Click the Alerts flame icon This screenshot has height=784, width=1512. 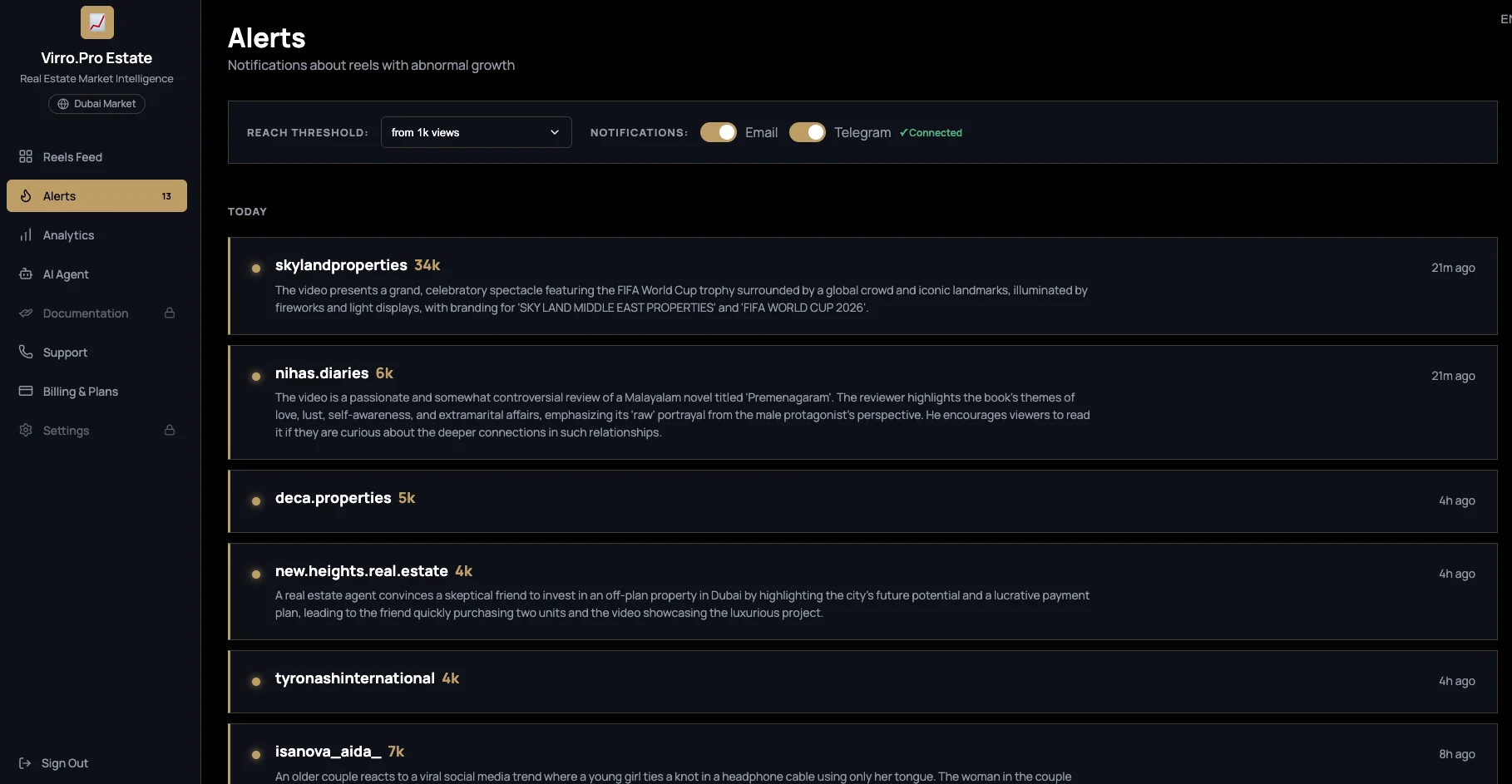pos(26,195)
